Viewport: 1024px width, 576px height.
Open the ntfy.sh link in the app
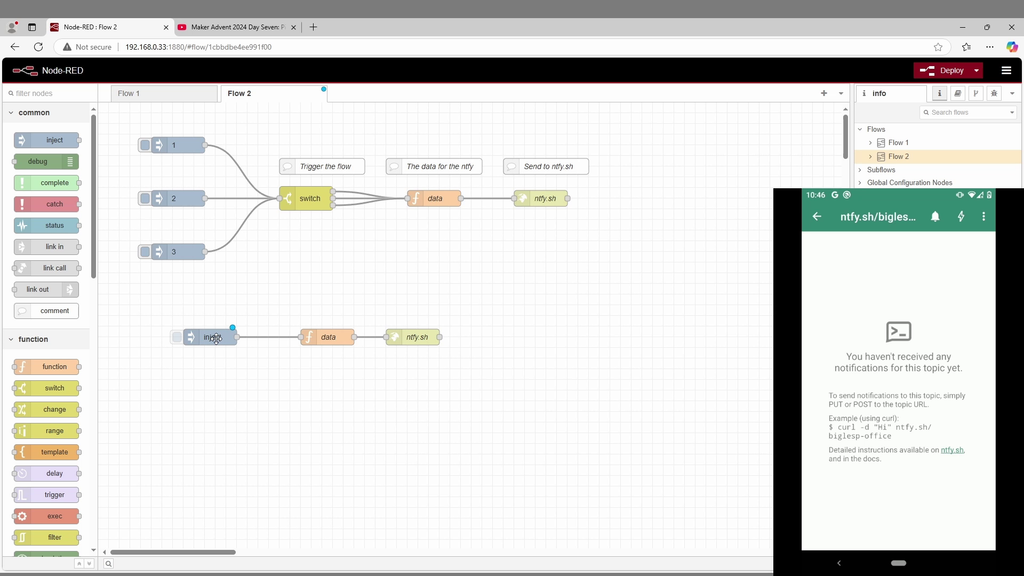[952, 450]
